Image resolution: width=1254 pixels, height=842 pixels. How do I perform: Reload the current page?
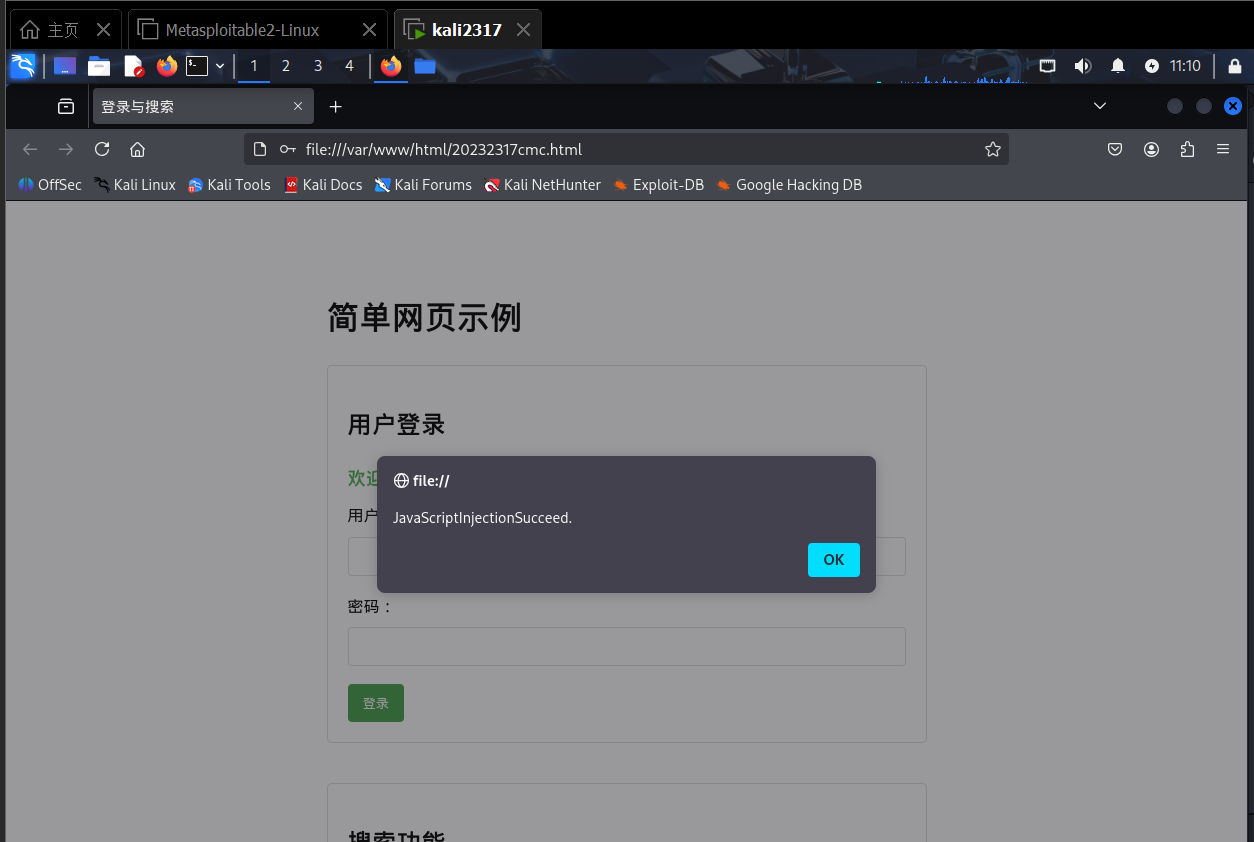click(101, 149)
